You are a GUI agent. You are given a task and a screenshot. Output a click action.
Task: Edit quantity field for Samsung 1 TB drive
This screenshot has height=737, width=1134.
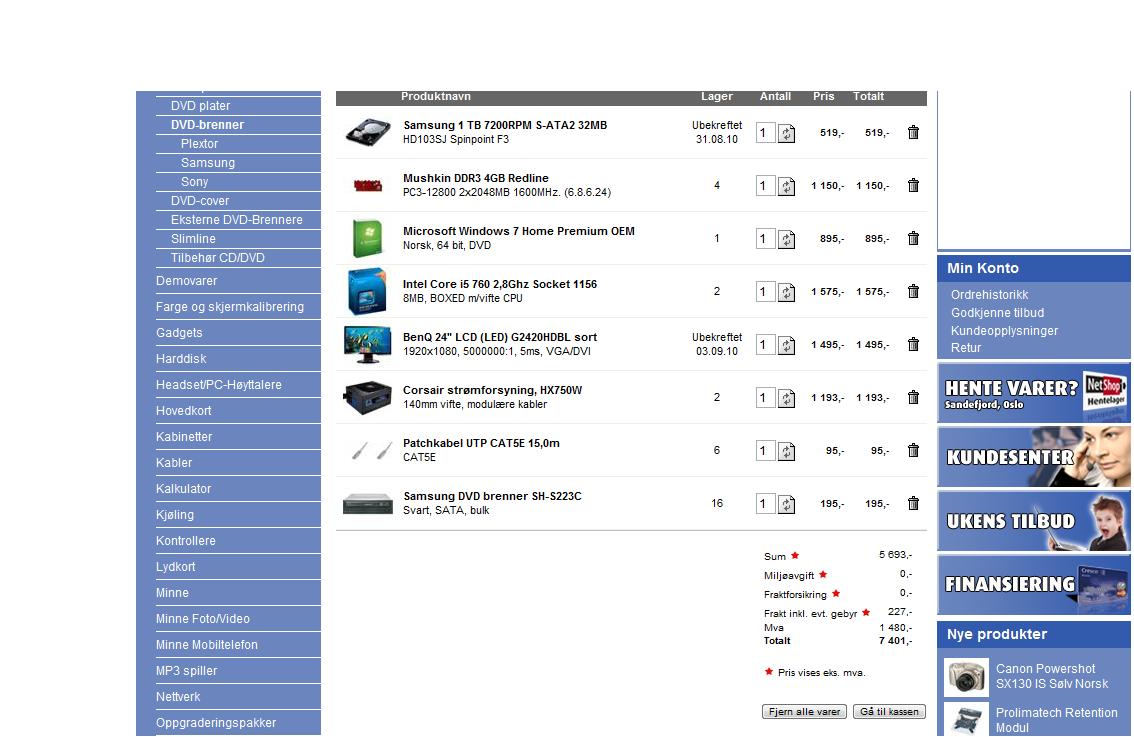(x=765, y=132)
